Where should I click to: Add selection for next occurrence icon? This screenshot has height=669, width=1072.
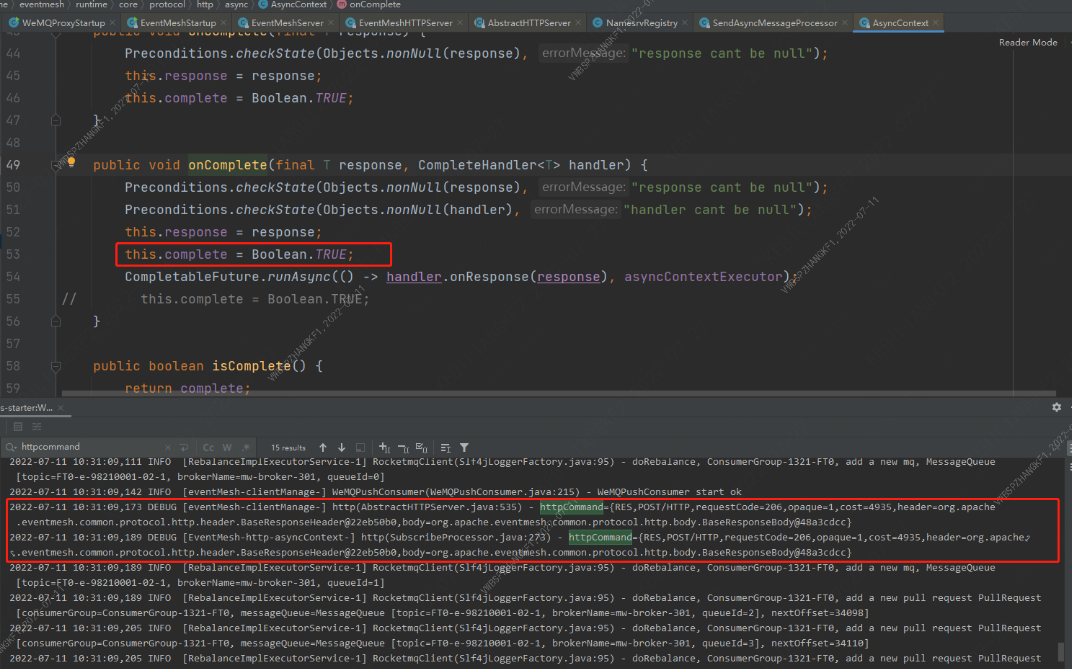tap(384, 448)
